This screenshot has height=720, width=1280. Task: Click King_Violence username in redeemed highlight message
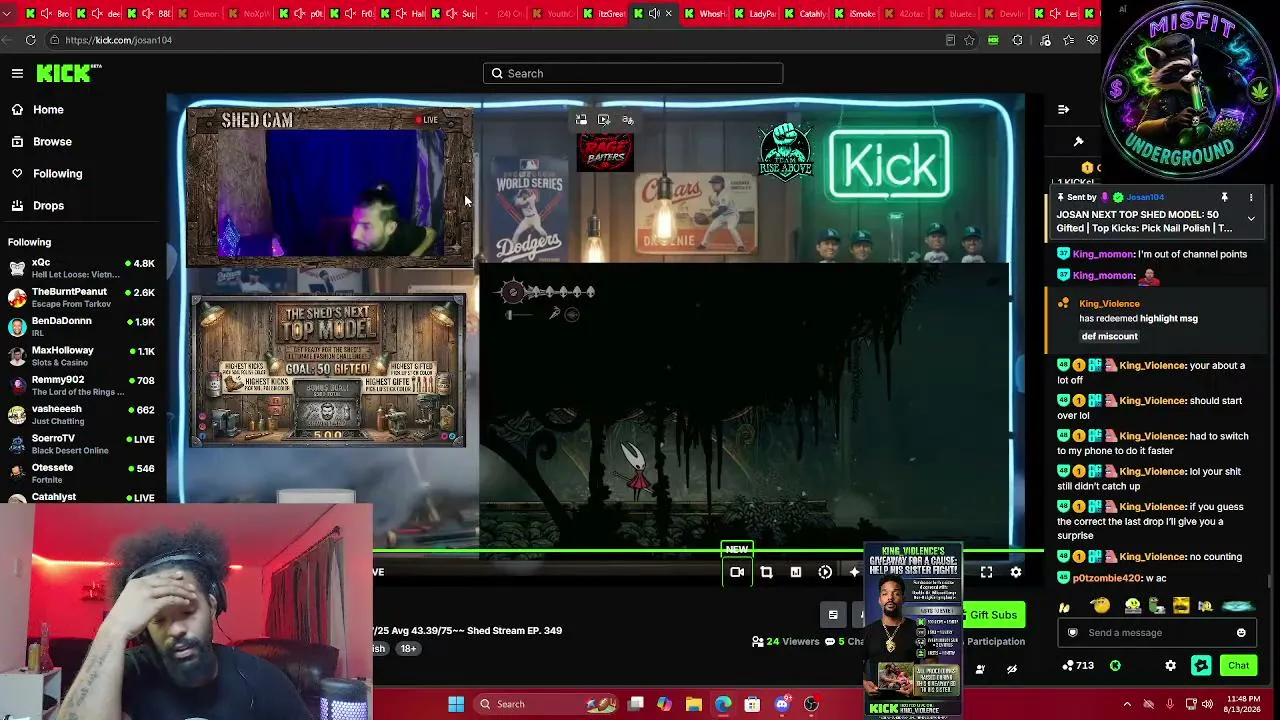(x=1109, y=304)
